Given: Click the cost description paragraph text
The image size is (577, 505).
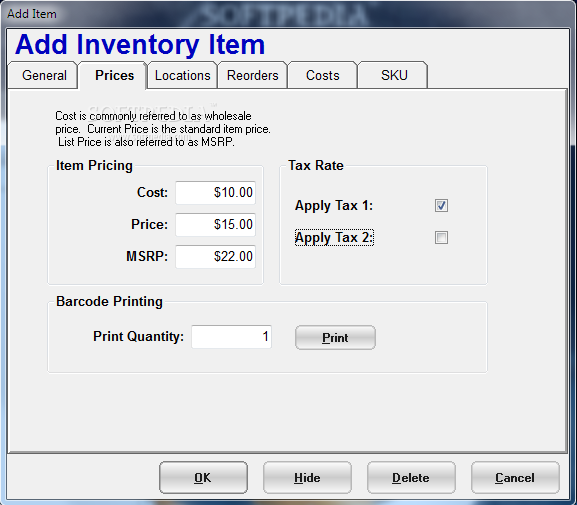Looking at the screenshot, I should tap(163, 129).
